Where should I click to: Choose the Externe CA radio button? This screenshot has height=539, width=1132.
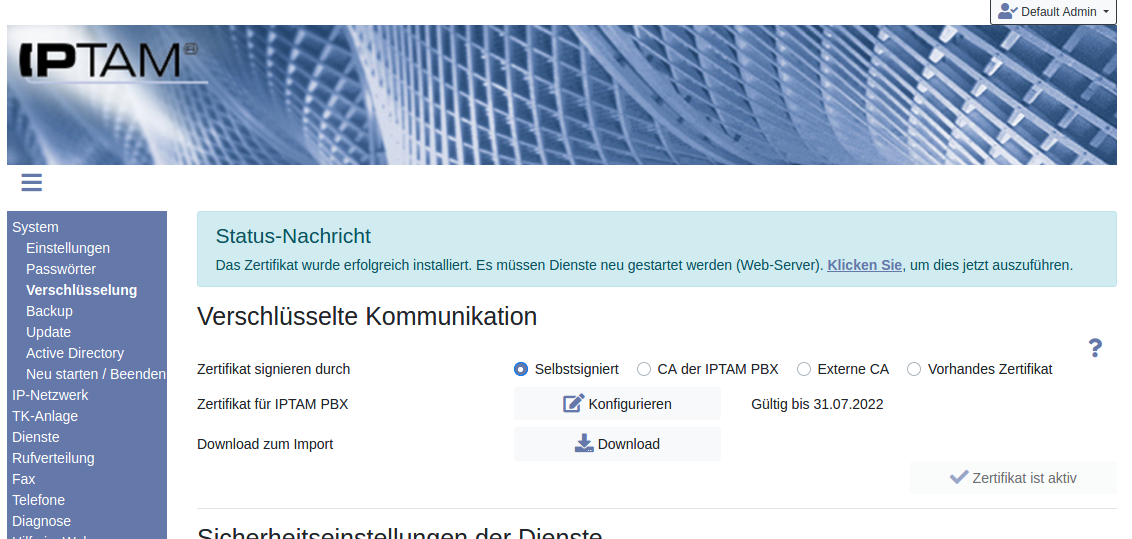click(x=804, y=369)
